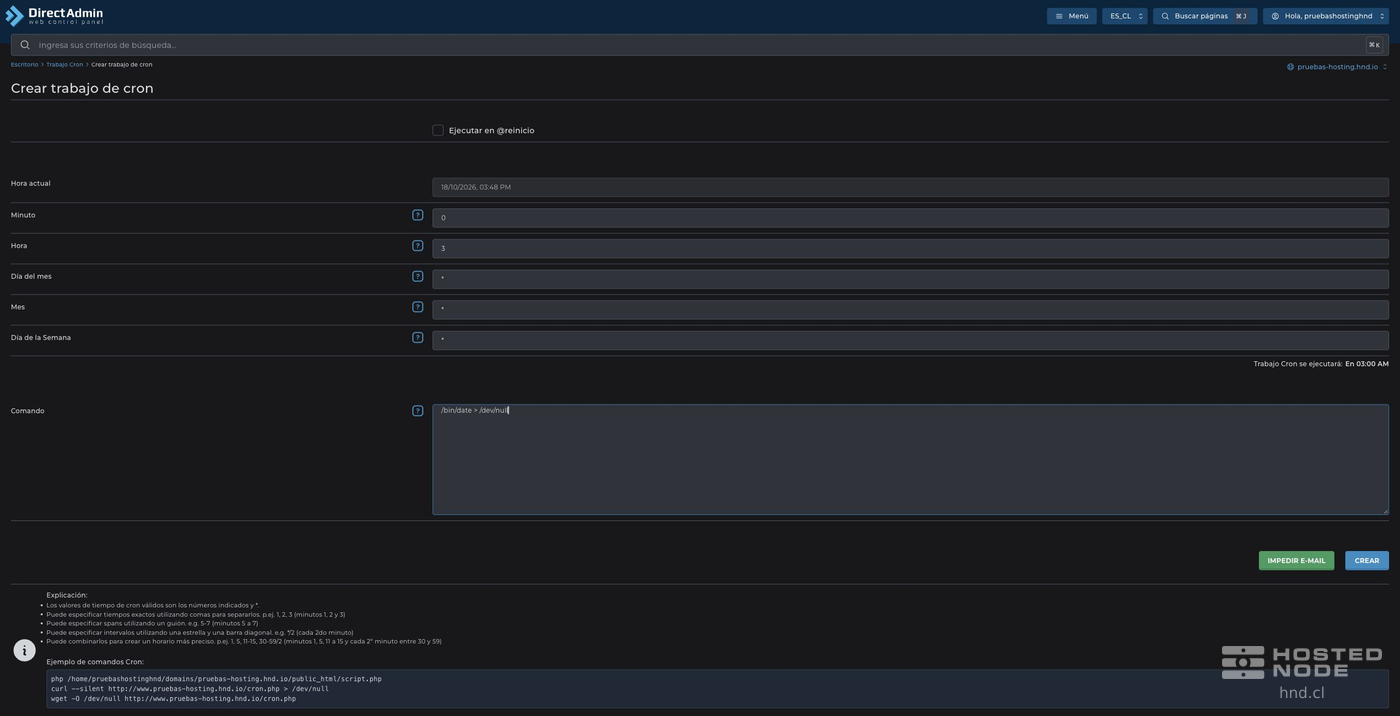Screen dimensions: 1400x716
Task: Click the Crear trabajo de cron page heading
Action: [82, 88]
